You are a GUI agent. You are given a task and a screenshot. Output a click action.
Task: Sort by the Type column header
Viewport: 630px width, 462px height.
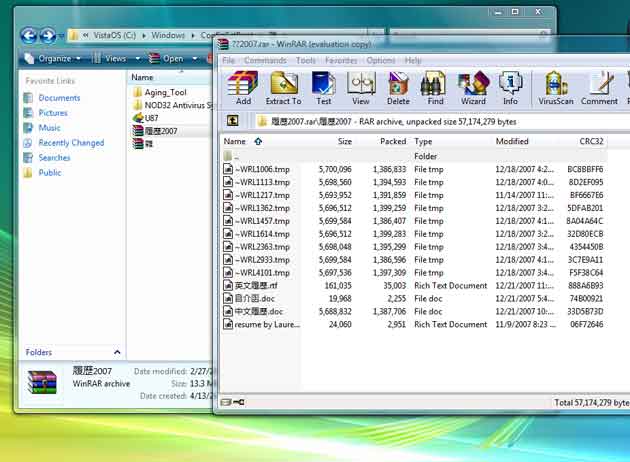(x=423, y=141)
